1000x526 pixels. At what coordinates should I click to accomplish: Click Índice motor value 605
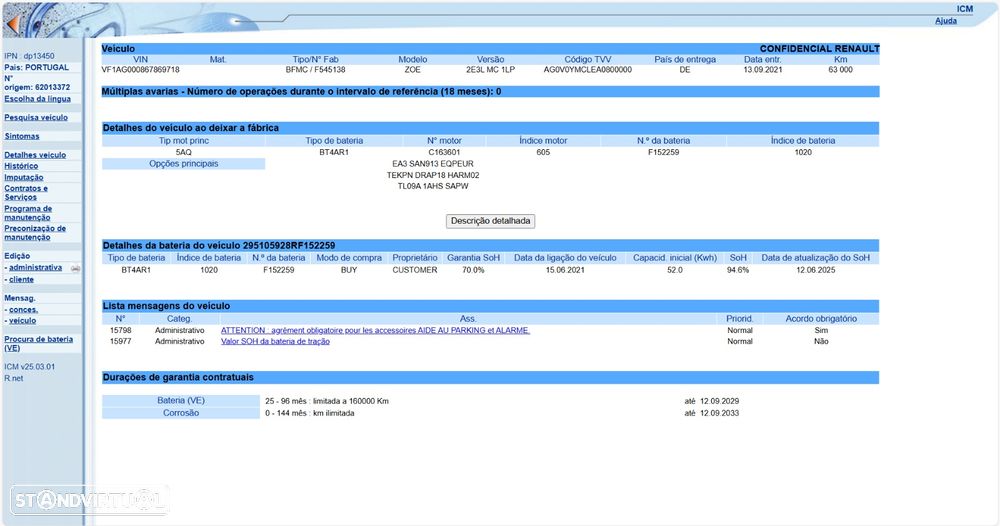click(x=543, y=152)
